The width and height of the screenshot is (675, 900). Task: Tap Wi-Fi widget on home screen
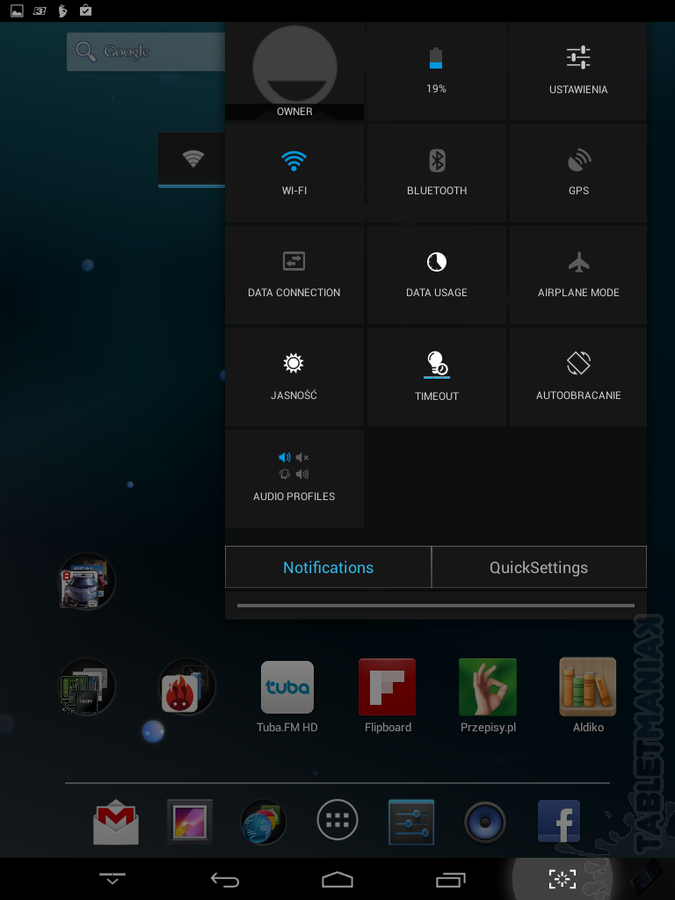click(192, 160)
